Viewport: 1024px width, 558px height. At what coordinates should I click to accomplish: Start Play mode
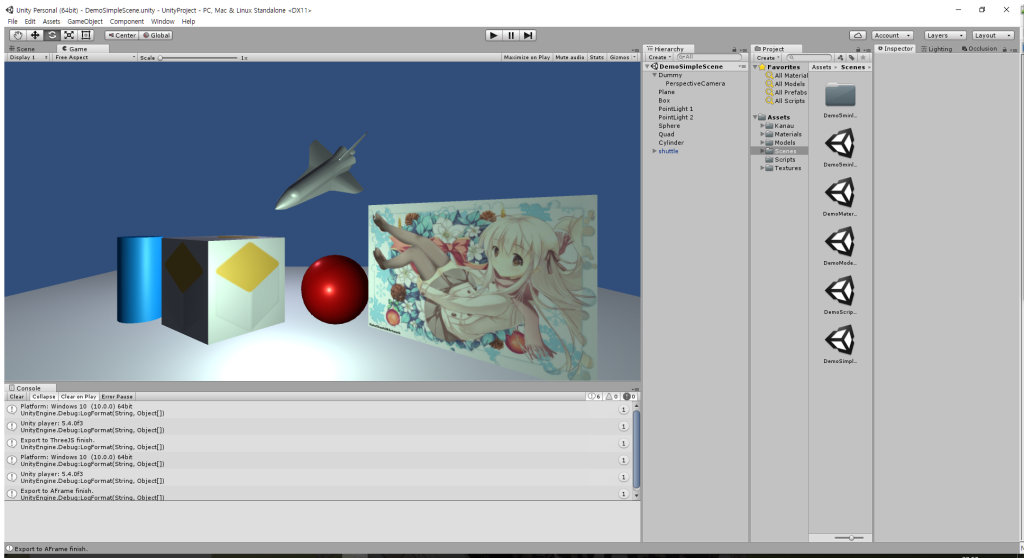point(494,35)
